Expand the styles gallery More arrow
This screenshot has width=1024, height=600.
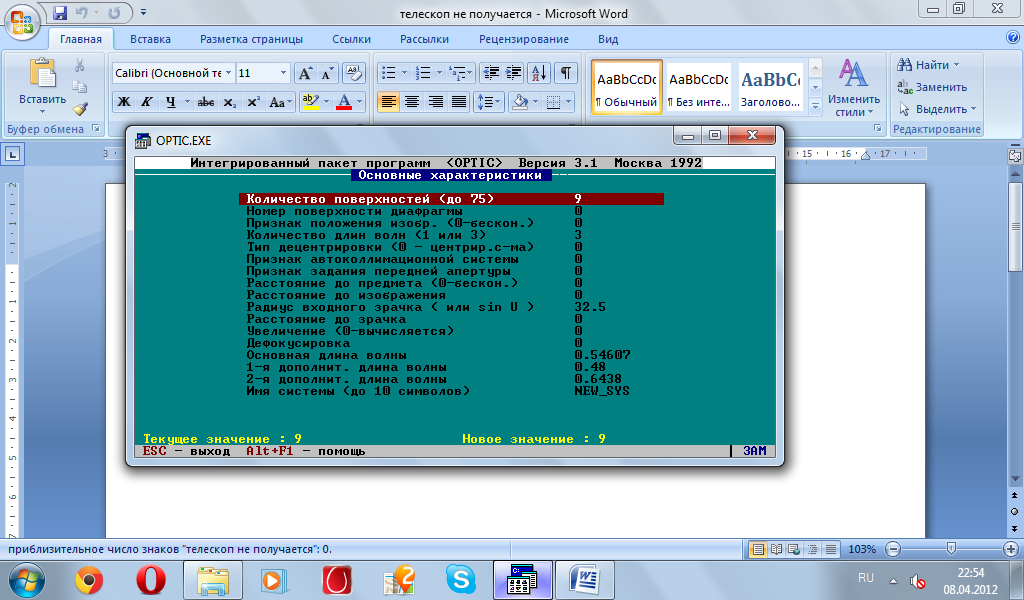815,106
